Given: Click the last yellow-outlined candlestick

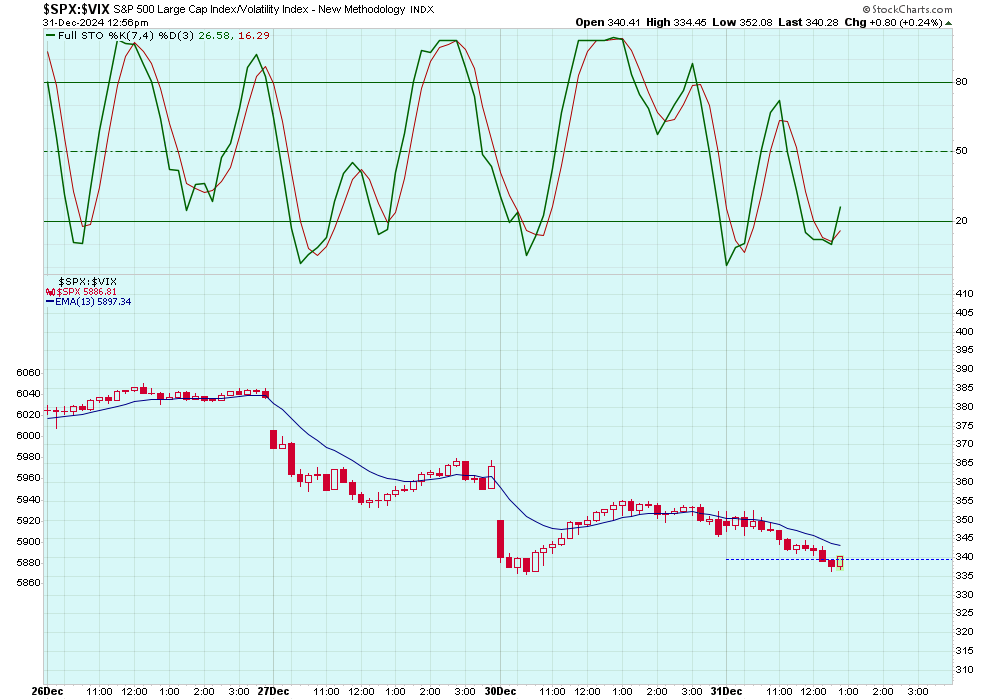Looking at the screenshot, I should pos(840,562).
